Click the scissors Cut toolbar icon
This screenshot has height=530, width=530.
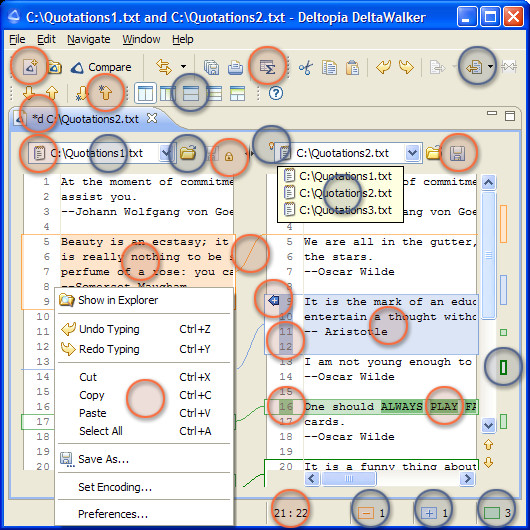[306, 67]
